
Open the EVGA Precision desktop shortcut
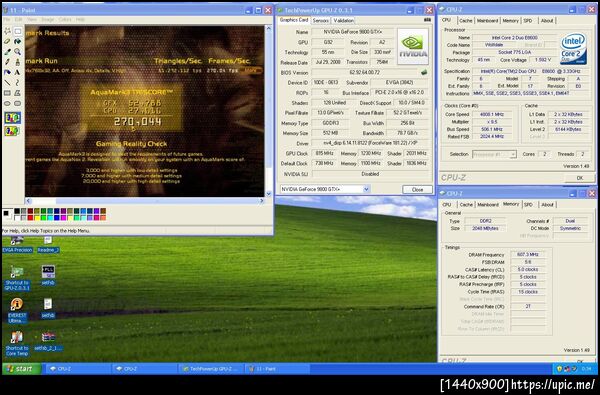point(17,245)
